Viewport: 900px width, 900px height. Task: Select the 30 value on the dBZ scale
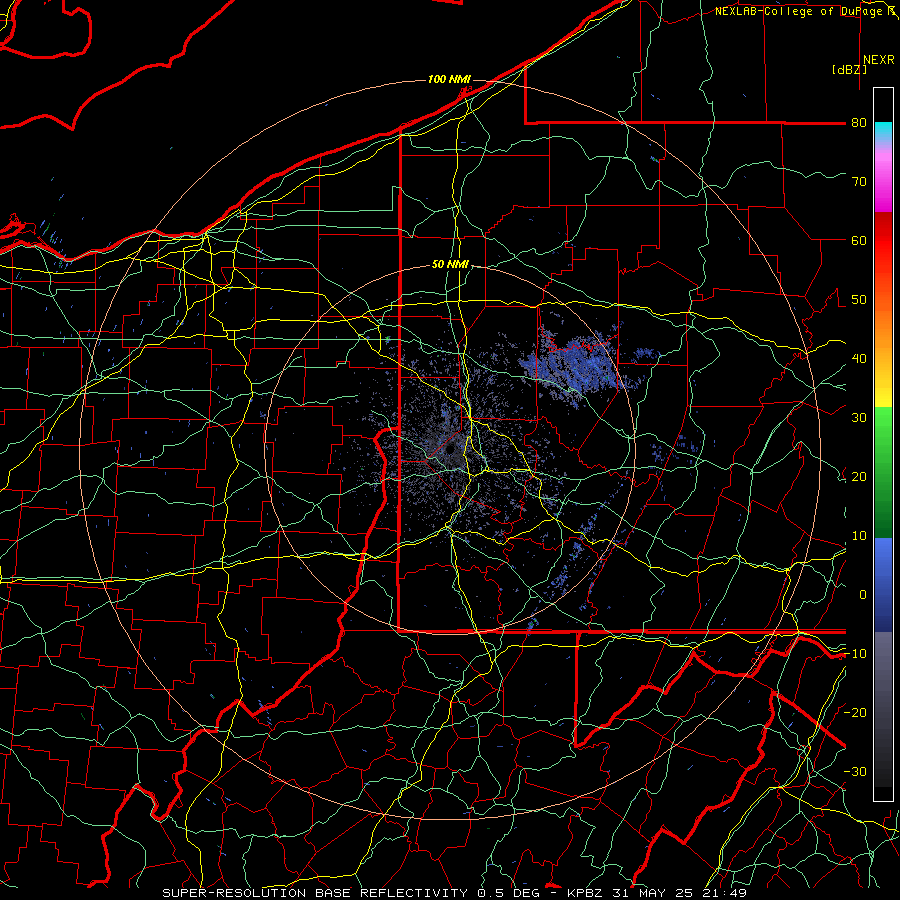(x=859, y=418)
